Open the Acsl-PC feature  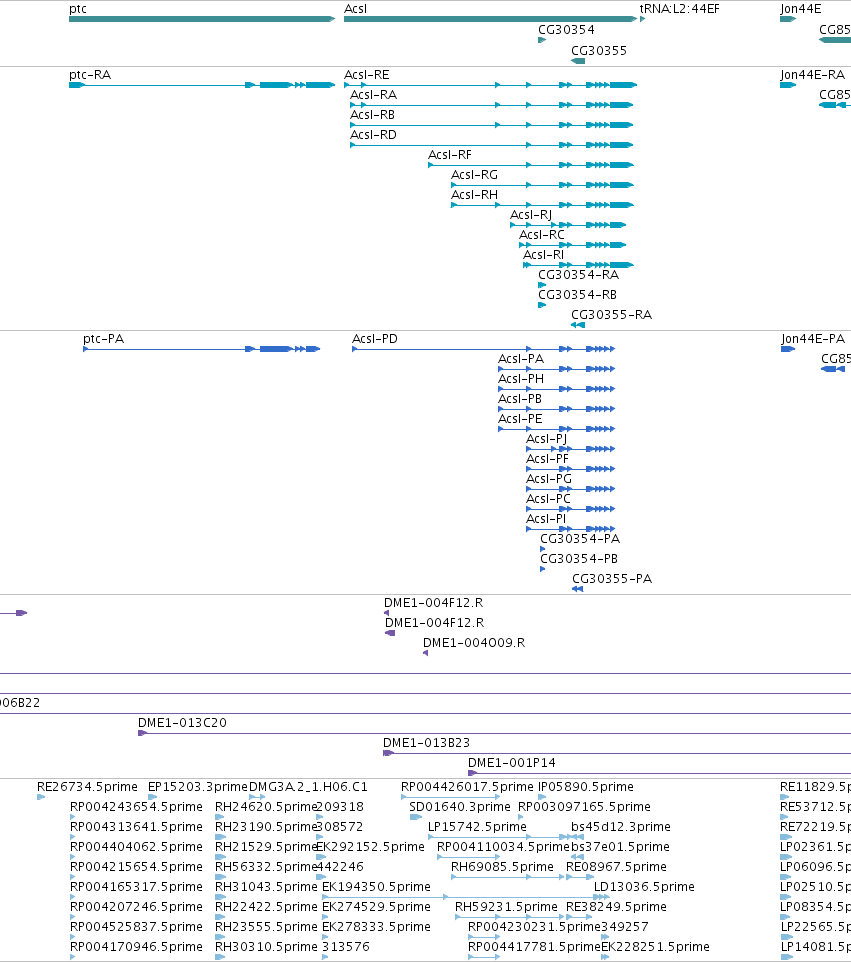tap(571, 509)
